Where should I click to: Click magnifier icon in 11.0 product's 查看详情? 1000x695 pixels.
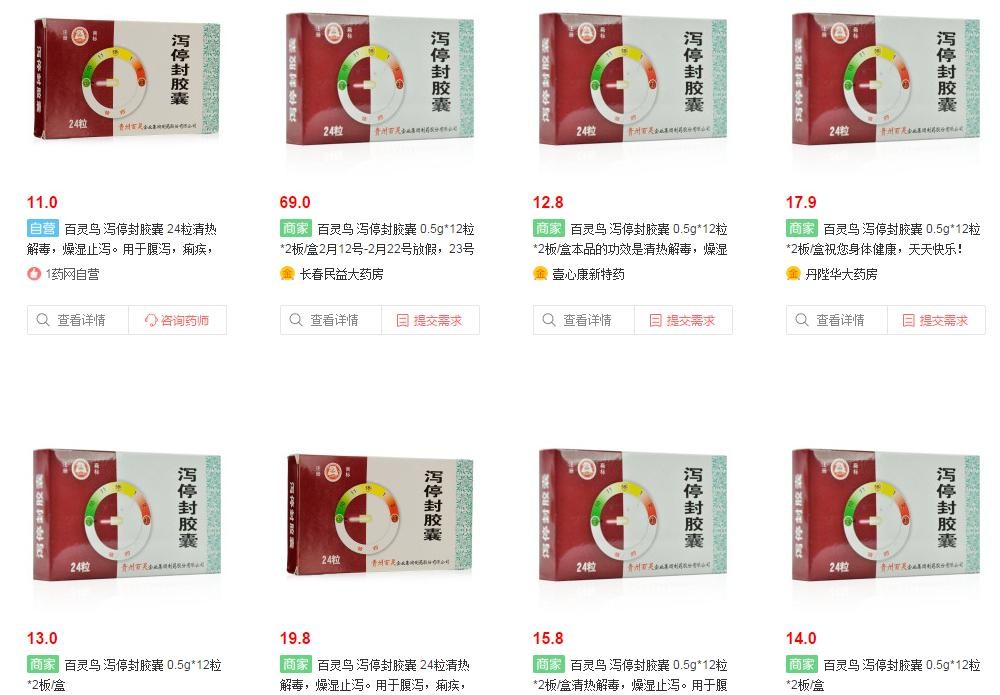43,319
